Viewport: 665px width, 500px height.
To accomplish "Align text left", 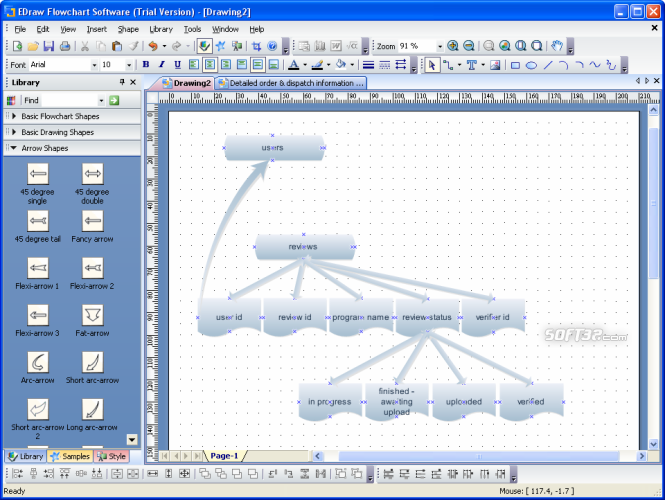I will tap(194, 65).
